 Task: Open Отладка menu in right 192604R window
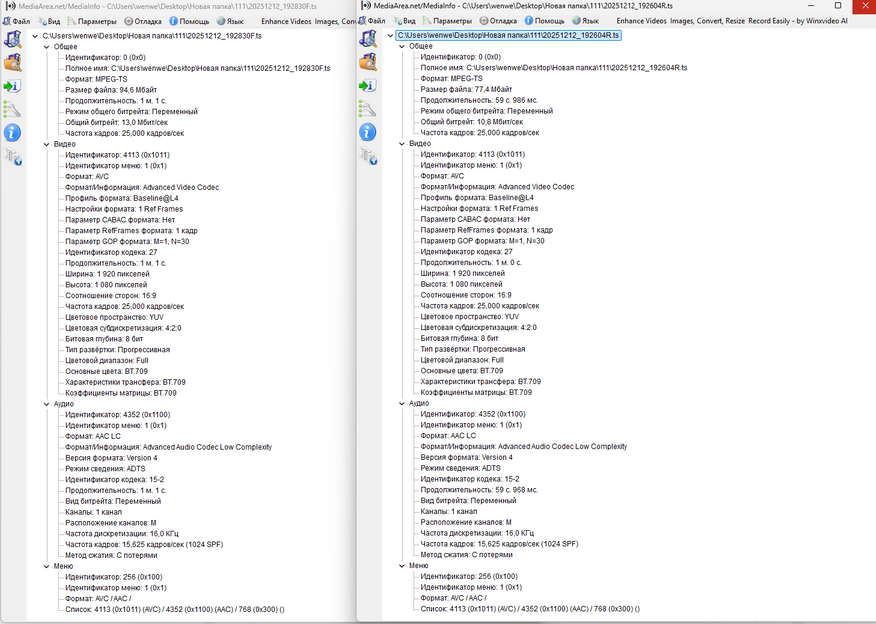pyautogui.click(x=498, y=21)
